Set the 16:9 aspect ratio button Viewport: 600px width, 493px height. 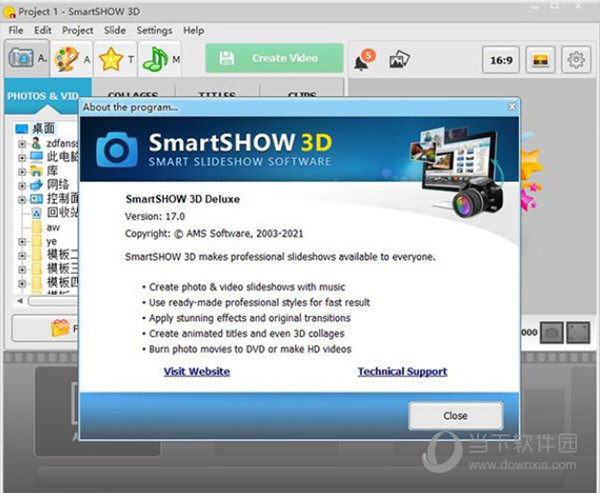501,60
